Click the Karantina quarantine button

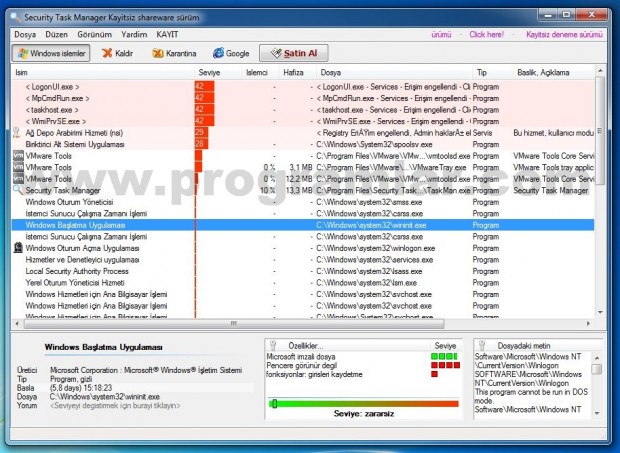(x=174, y=53)
